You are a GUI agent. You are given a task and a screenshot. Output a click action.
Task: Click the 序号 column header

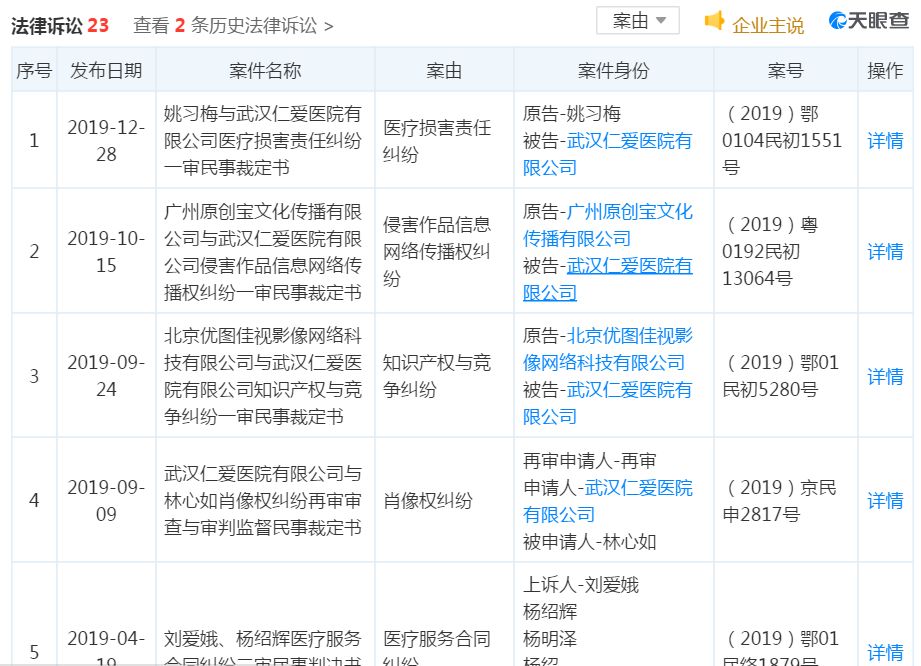point(34,70)
